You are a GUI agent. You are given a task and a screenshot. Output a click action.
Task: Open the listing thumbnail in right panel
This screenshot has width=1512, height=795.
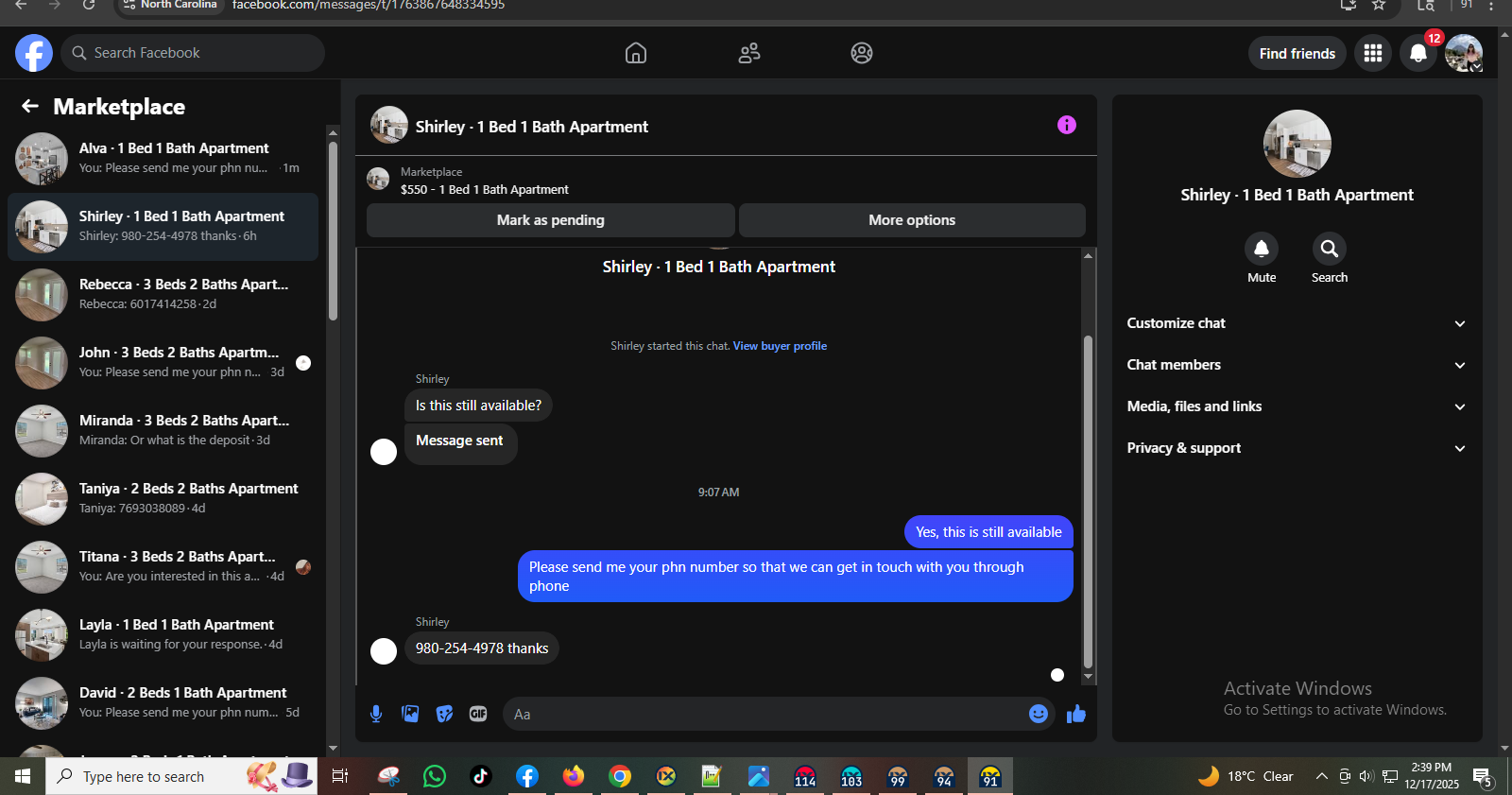[x=1297, y=144]
